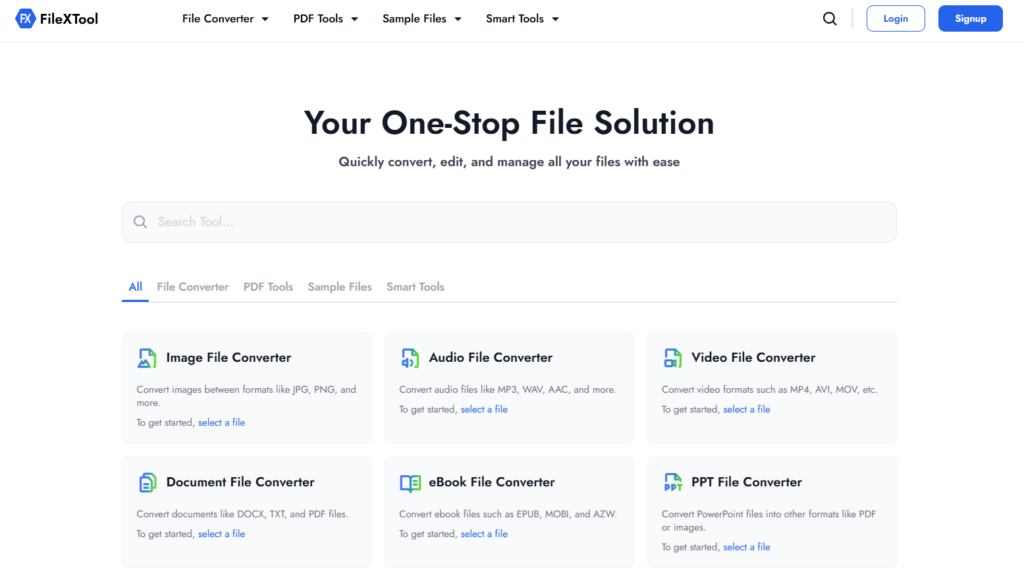This screenshot has width=1024, height=576.
Task: Select the Video File Converter icon
Action: (x=673, y=357)
